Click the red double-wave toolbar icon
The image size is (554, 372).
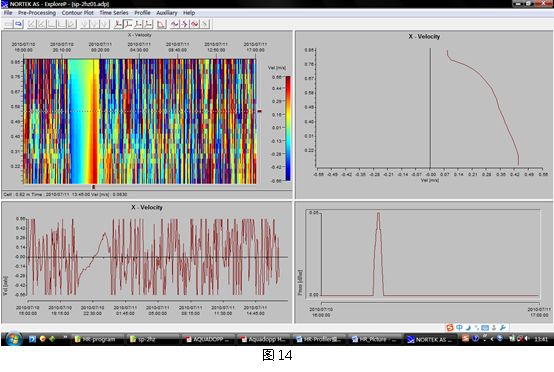194,24
